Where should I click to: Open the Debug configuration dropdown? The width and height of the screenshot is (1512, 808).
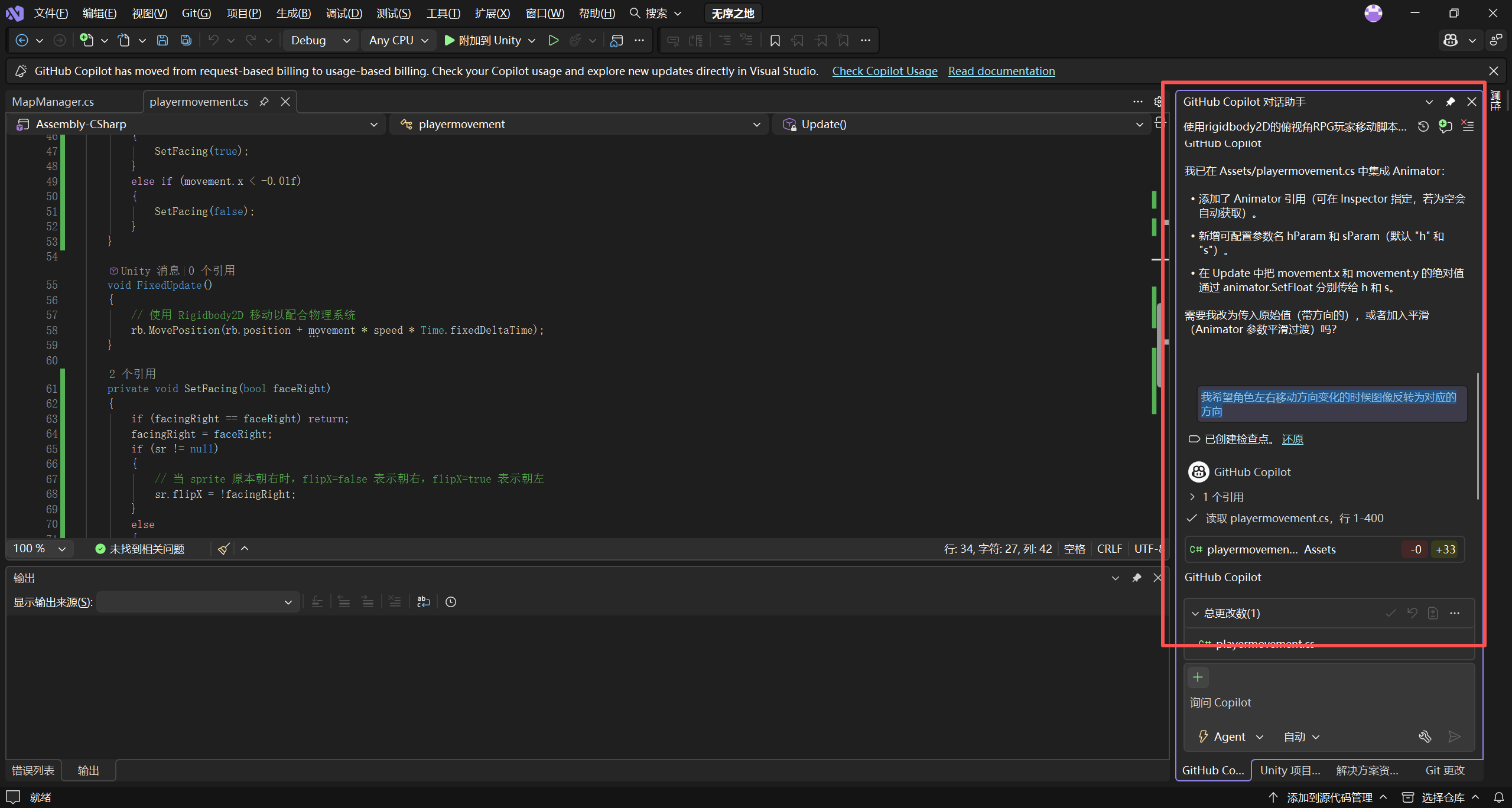321,40
